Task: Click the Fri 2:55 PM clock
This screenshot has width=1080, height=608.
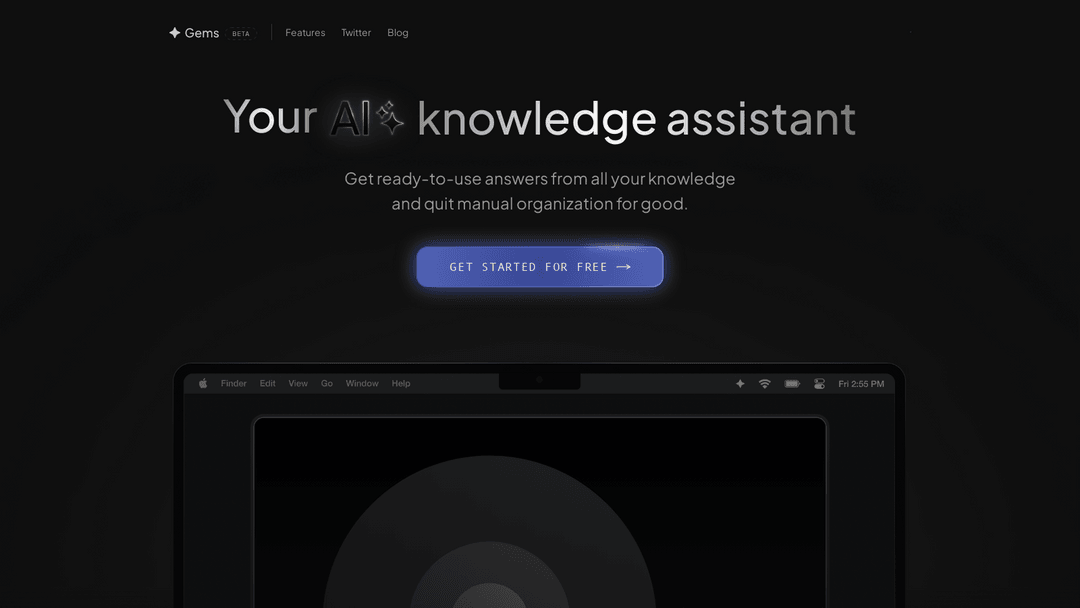Action: point(861,384)
